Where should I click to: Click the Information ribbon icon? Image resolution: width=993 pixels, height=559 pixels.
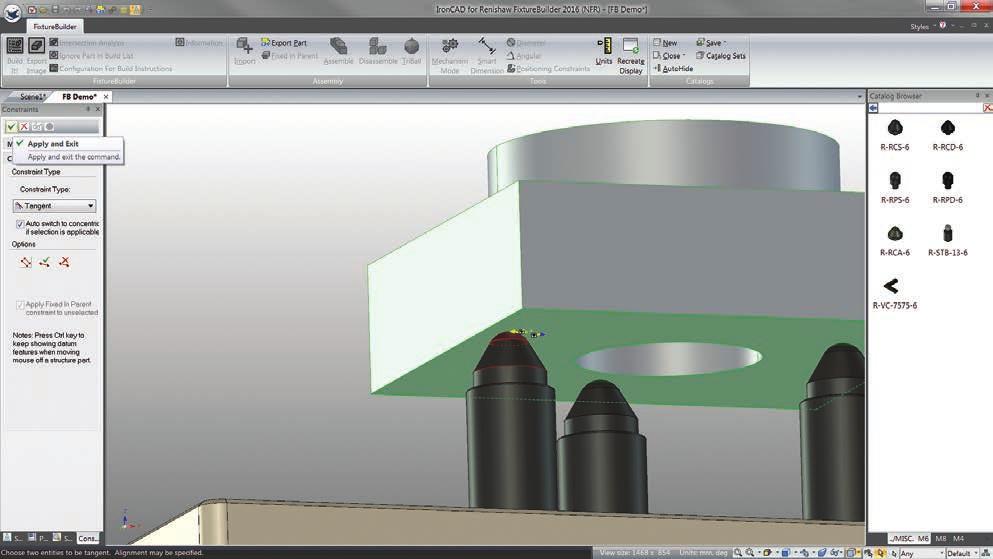(x=199, y=42)
